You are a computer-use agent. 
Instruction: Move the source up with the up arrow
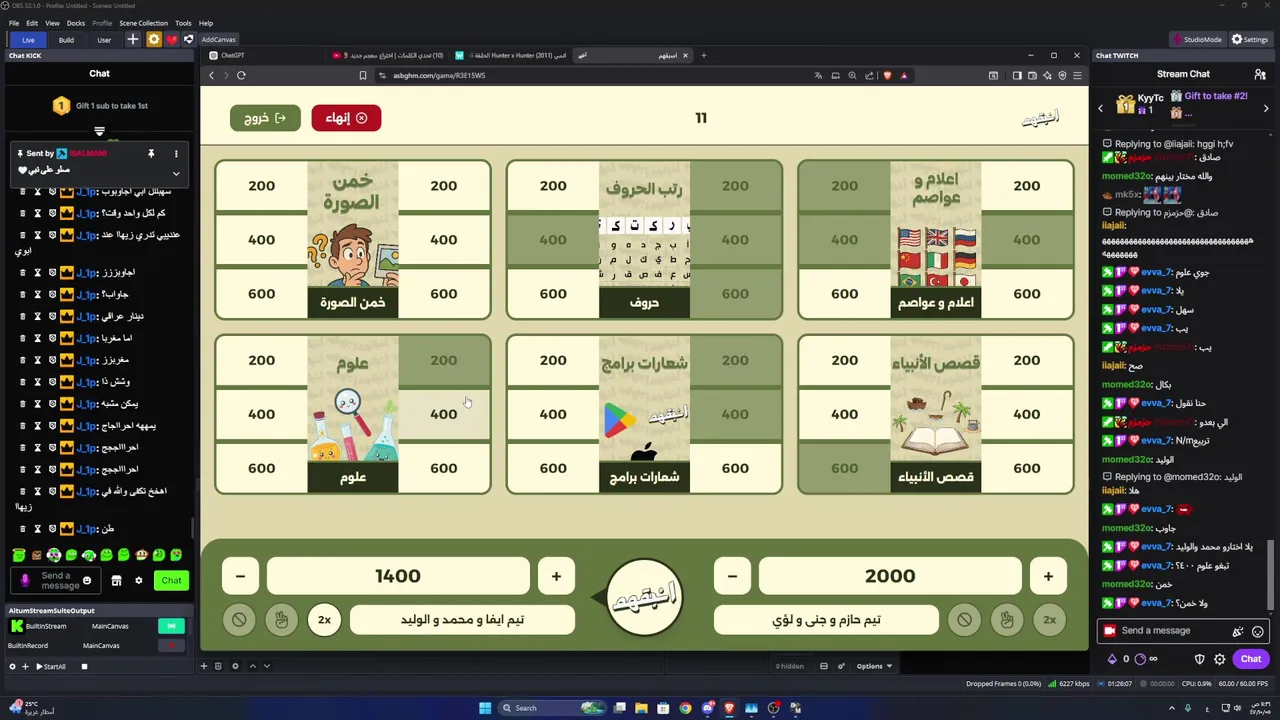coord(253,666)
